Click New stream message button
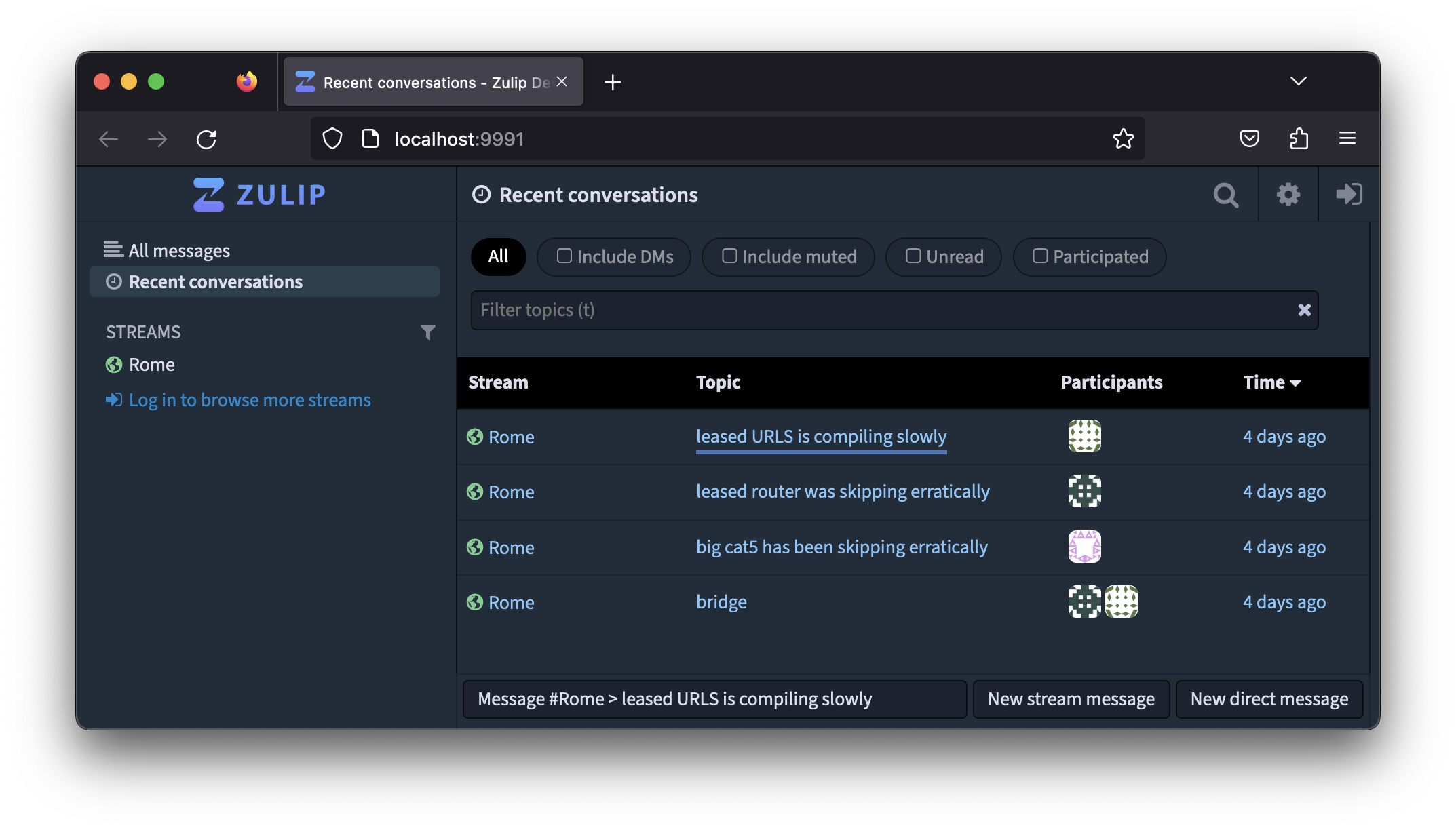1456x830 pixels. pyautogui.click(x=1071, y=699)
